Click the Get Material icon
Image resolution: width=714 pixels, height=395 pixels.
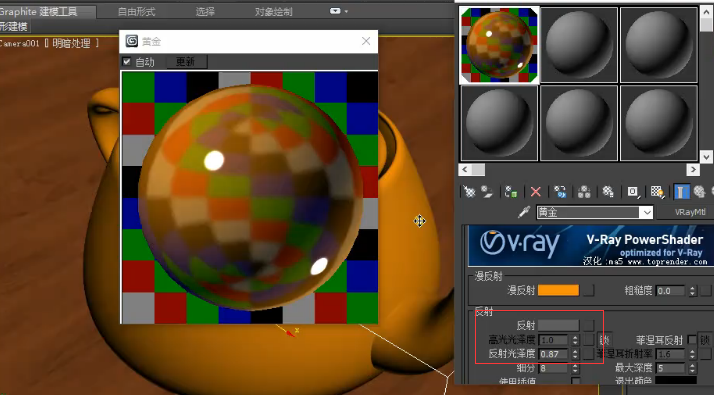click(x=469, y=192)
